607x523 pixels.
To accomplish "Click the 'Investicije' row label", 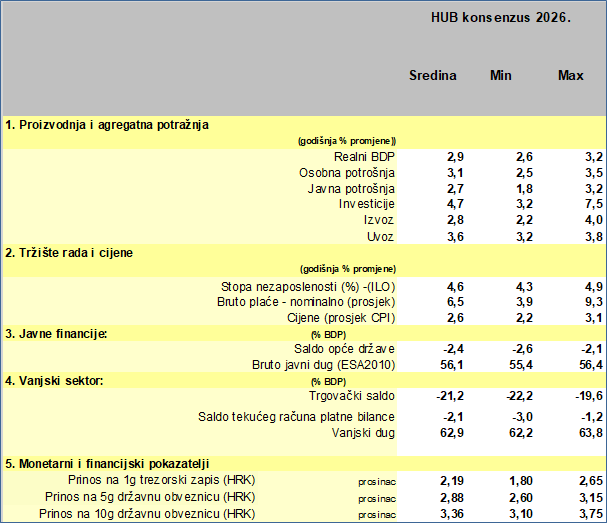I will point(367,204).
